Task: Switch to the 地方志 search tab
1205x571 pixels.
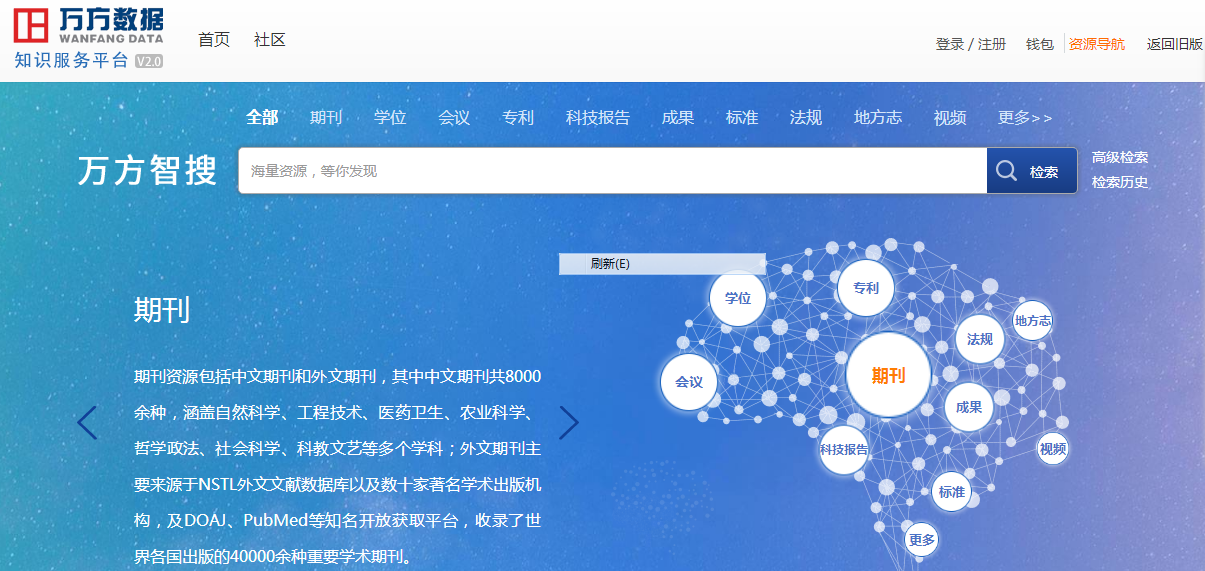Action: pyautogui.click(x=877, y=118)
